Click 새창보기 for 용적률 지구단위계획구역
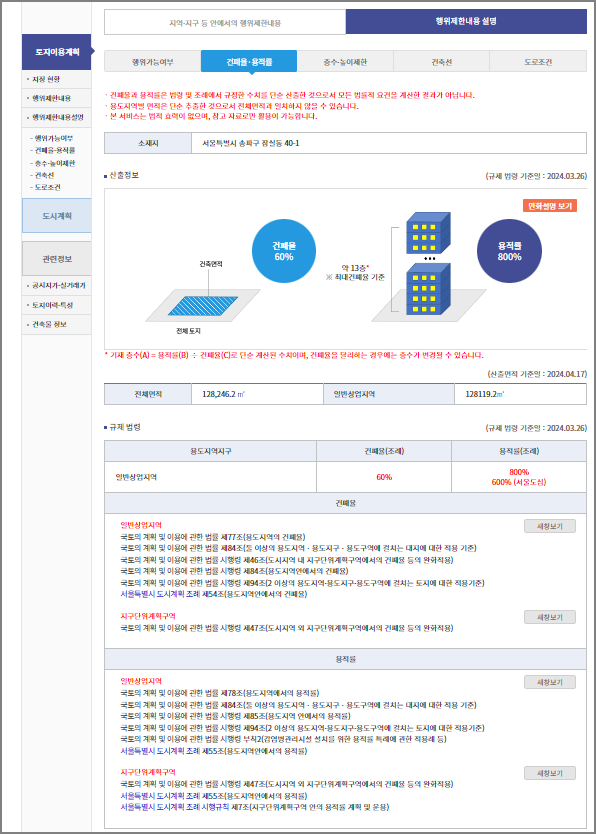This screenshot has width=596, height=834. [x=550, y=773]
